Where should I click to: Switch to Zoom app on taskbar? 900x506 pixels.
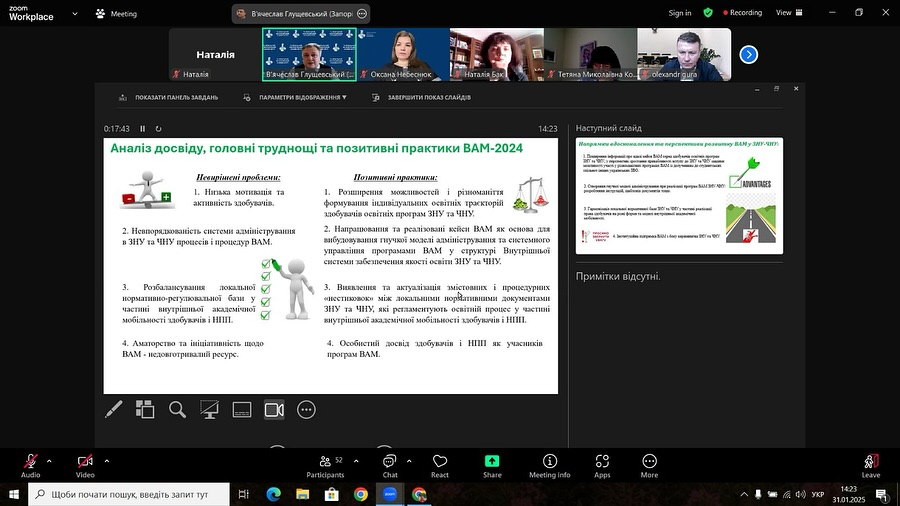pyautogui.click(x=390, y=494)
